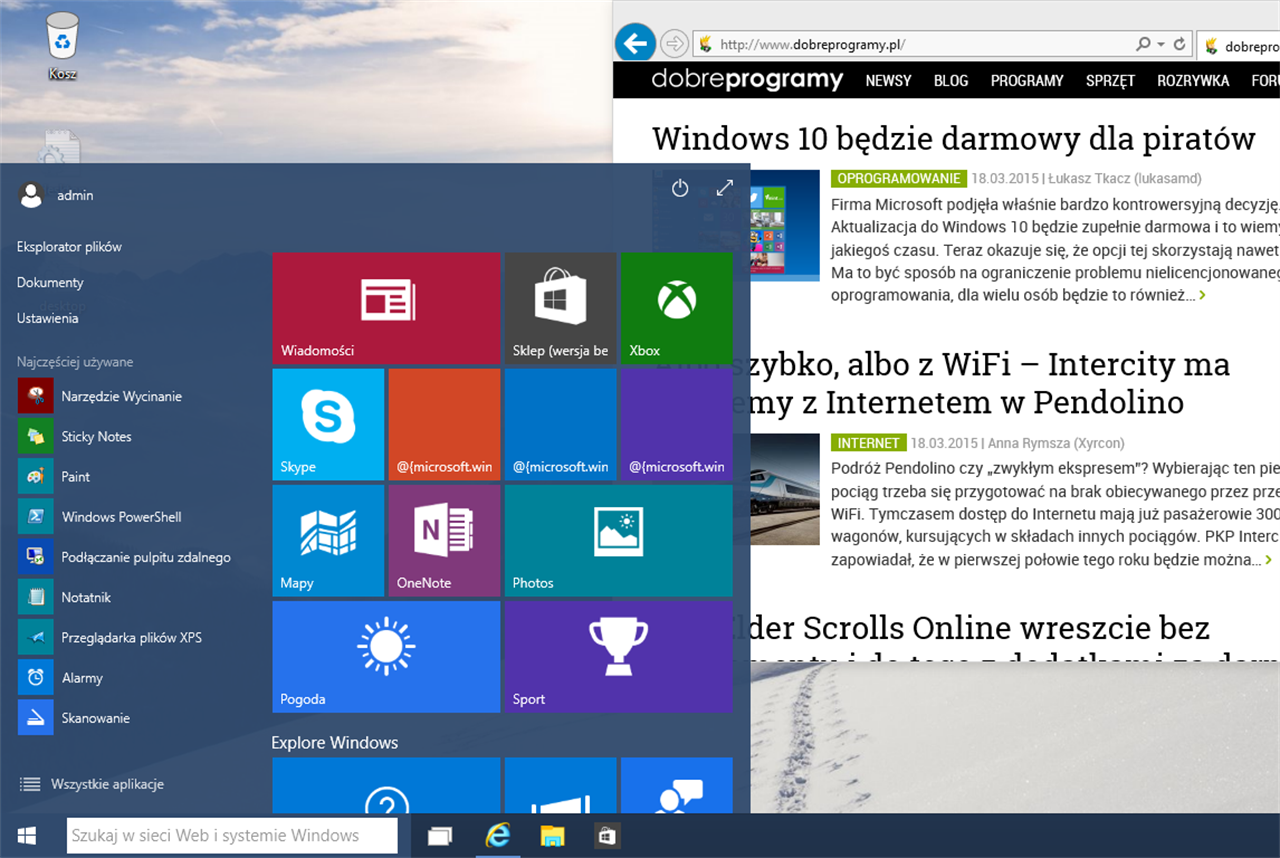
Task: Launch the Xbox tile
Action: 676,308
